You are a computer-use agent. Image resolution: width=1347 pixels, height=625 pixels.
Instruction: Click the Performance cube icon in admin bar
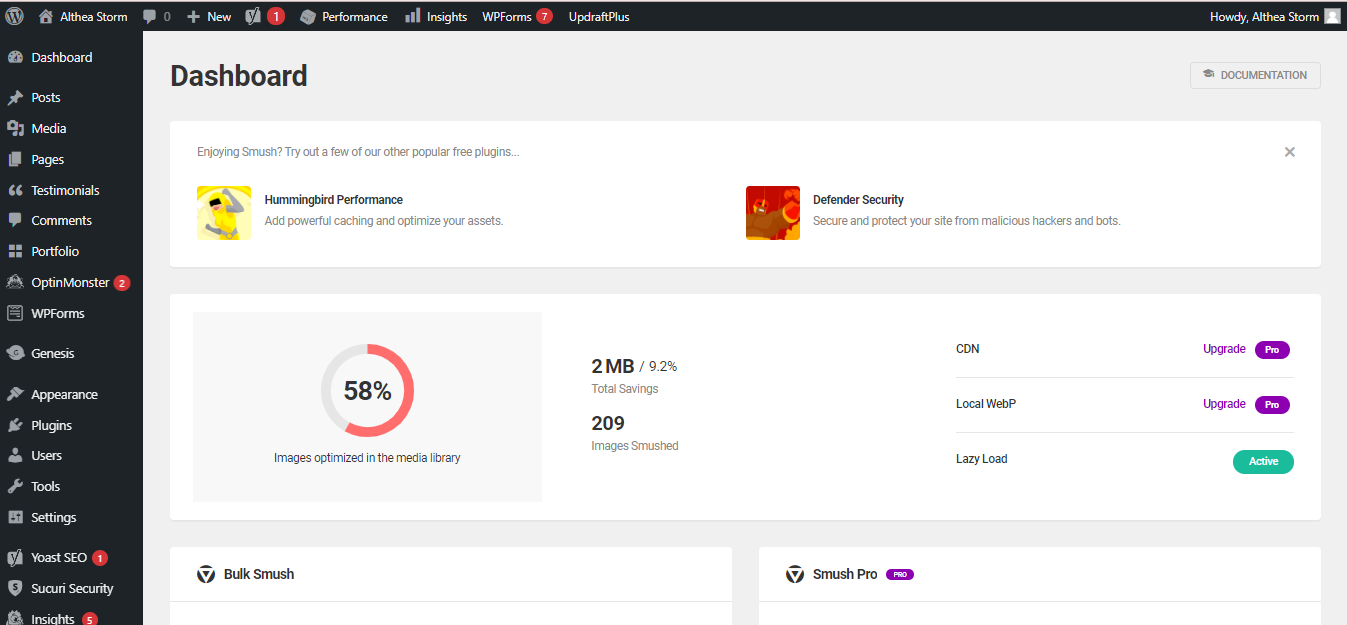click(308, 16)
